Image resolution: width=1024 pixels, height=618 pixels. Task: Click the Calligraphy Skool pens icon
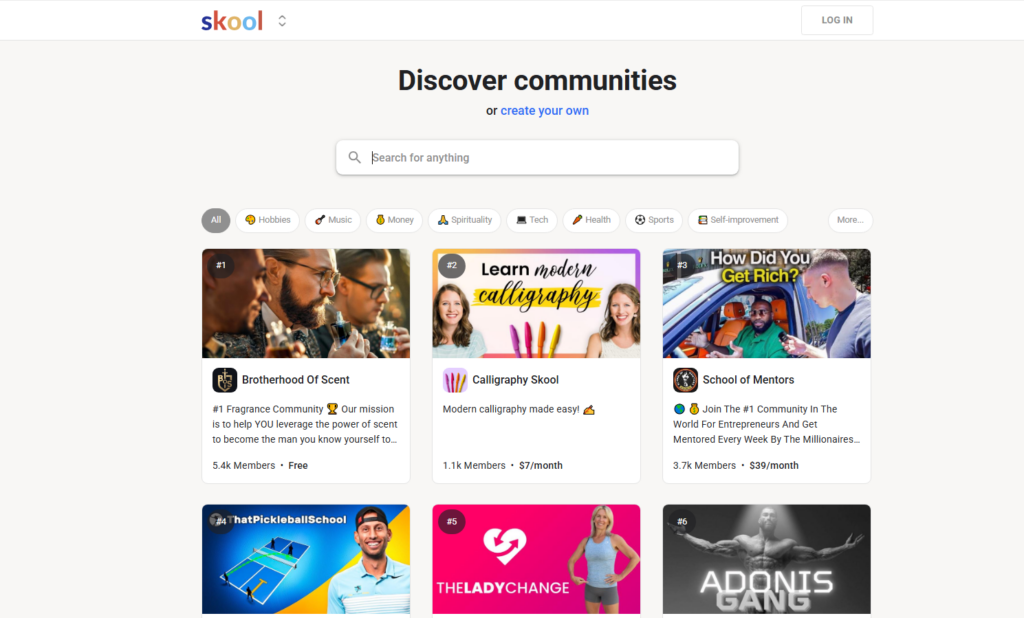(x=455, y=380)
